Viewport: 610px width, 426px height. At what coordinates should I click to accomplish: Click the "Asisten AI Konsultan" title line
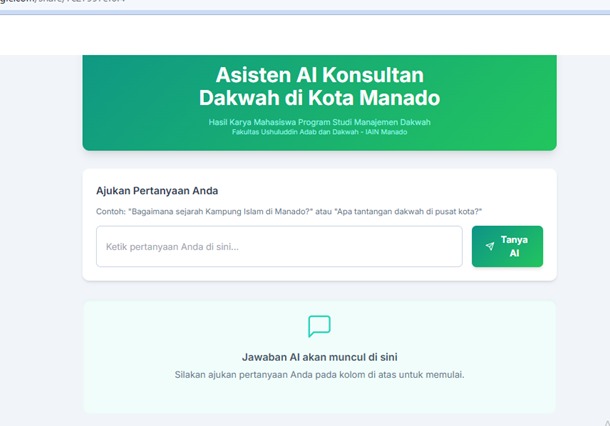[319, 76]
